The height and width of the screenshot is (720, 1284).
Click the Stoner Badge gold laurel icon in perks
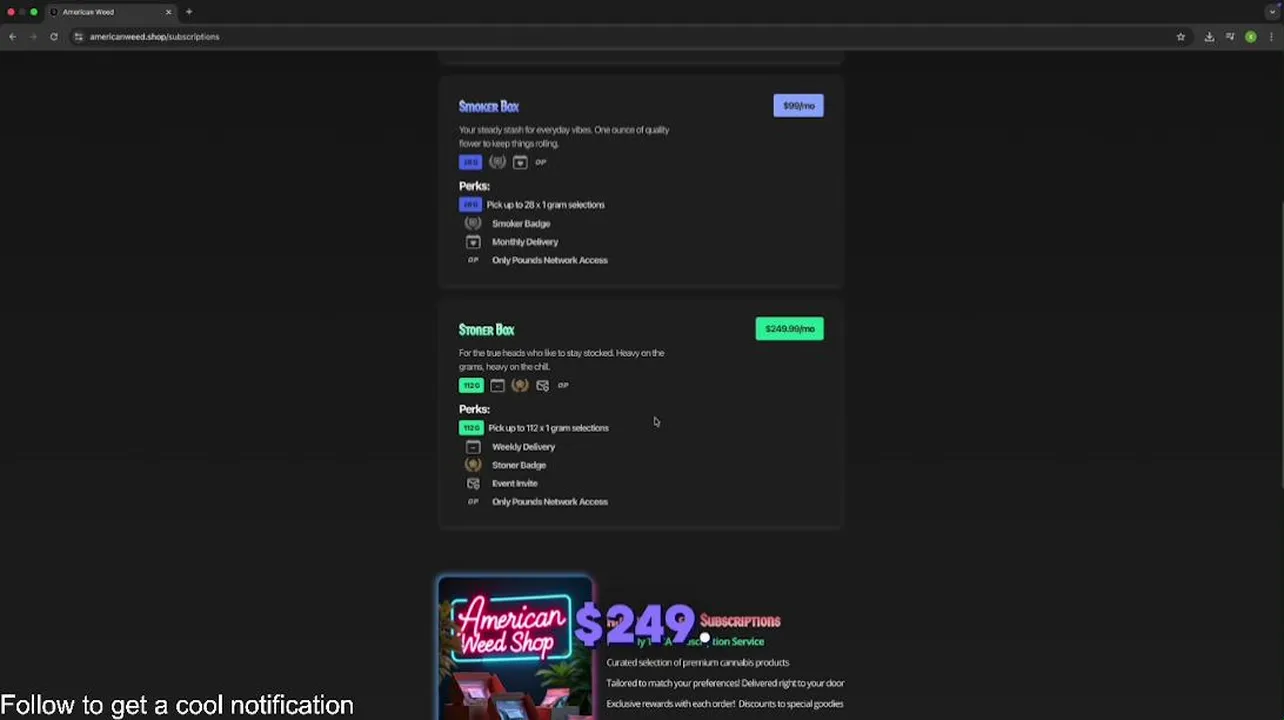473,465
